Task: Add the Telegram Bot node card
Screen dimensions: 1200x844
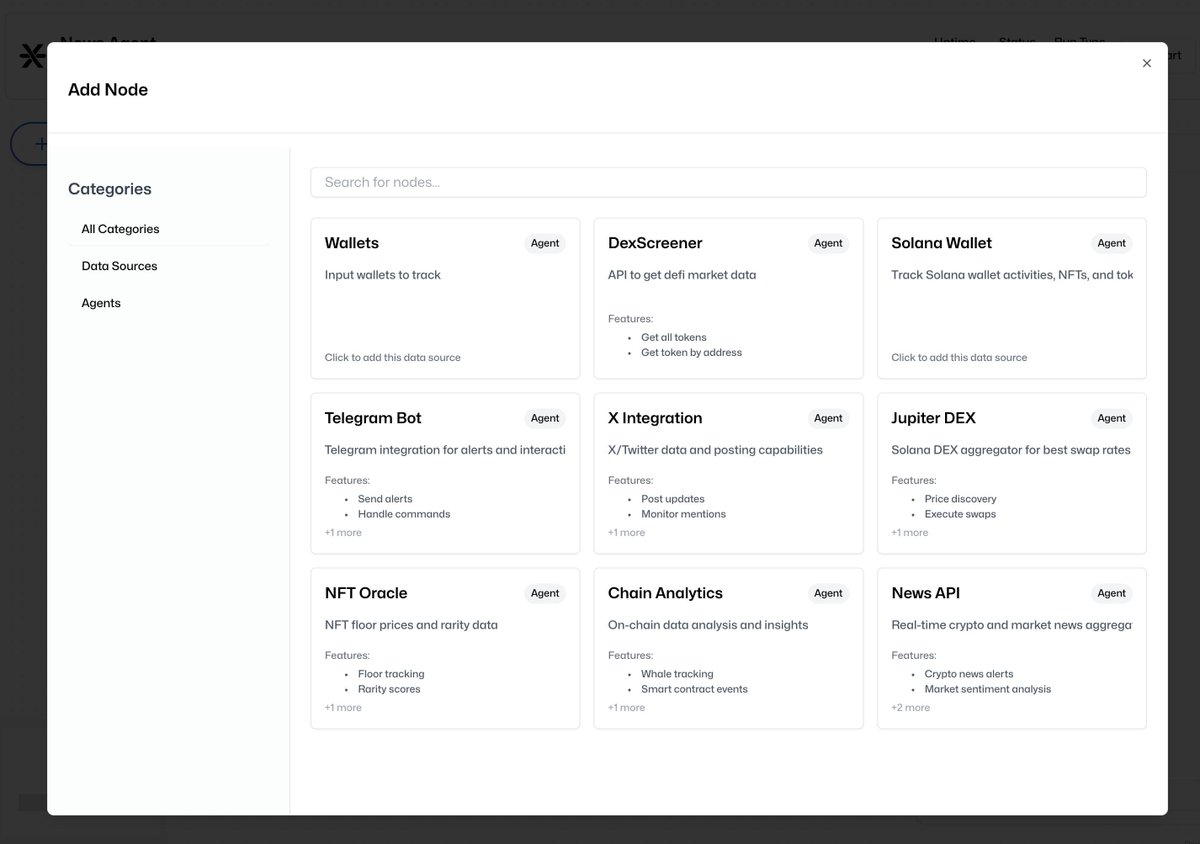Action: 445,473
